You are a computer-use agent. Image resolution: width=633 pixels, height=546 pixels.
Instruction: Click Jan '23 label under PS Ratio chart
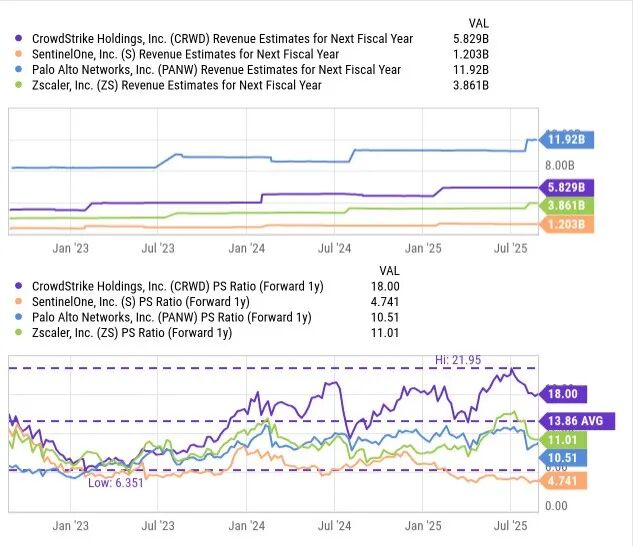[x=70, y=525]
